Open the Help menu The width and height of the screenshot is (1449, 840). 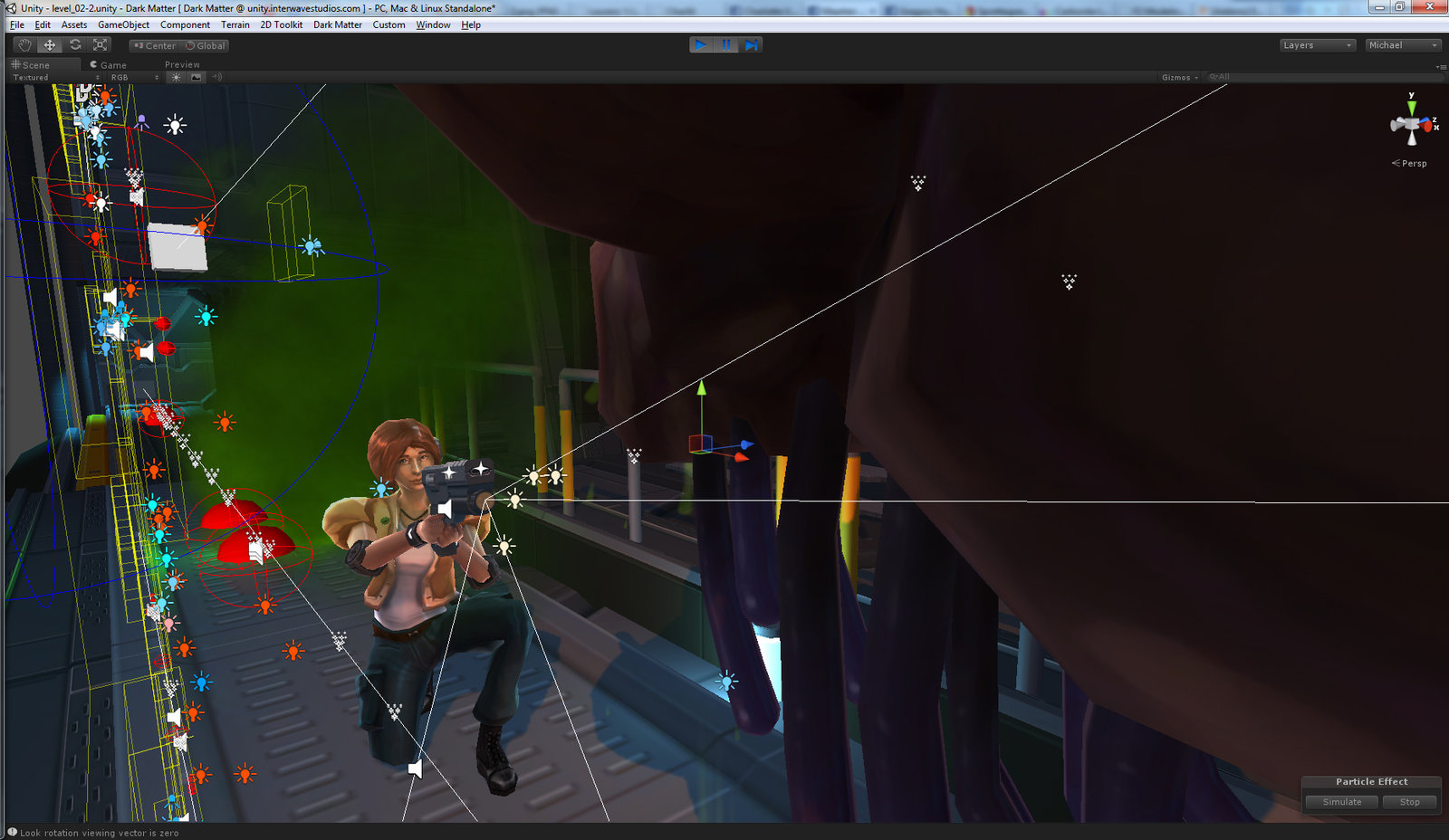coord(471,24)
